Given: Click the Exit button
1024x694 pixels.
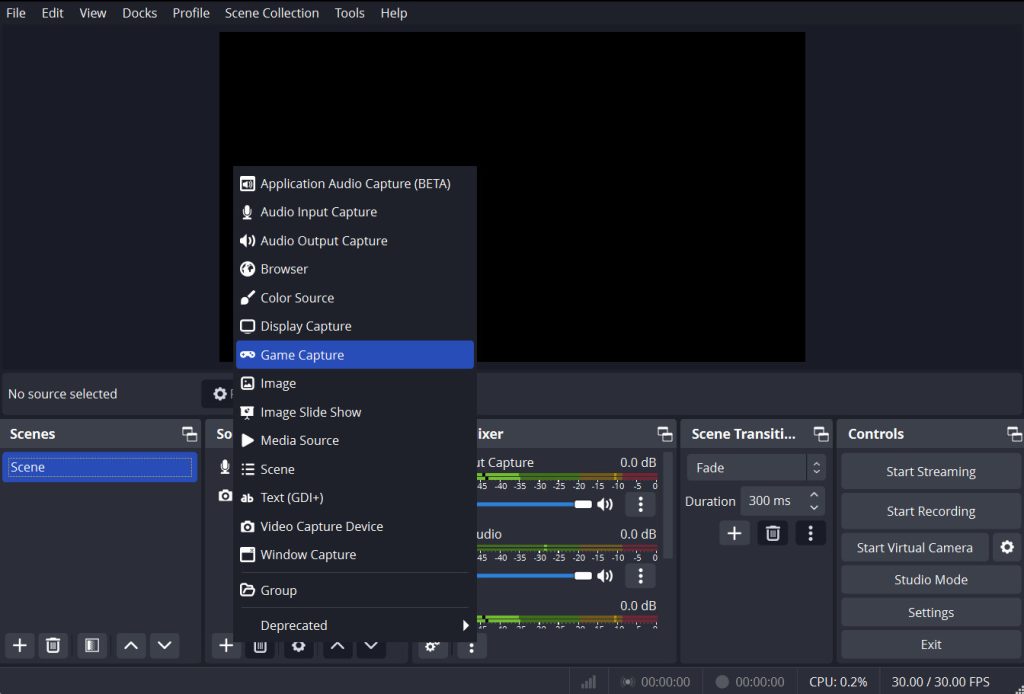Looking at the screenshot, I should point(931,644).
